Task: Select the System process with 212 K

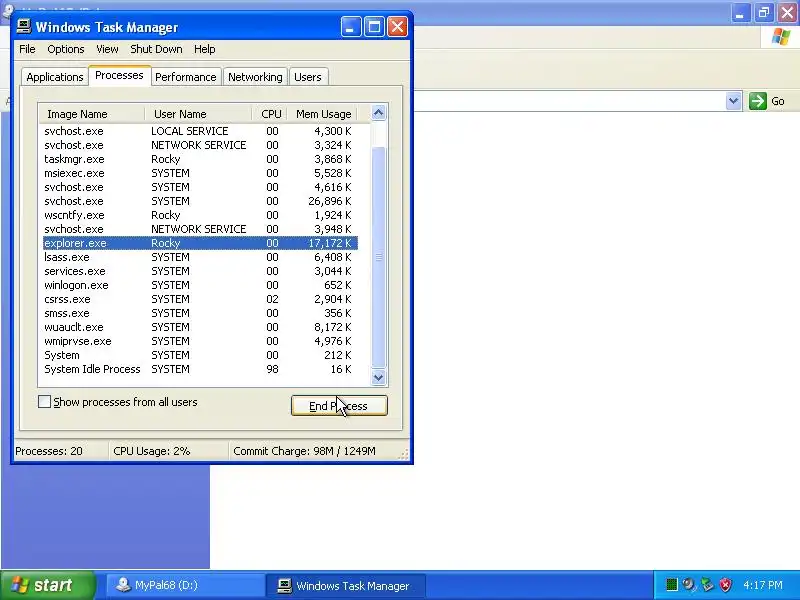Action: tap(200, 355)
